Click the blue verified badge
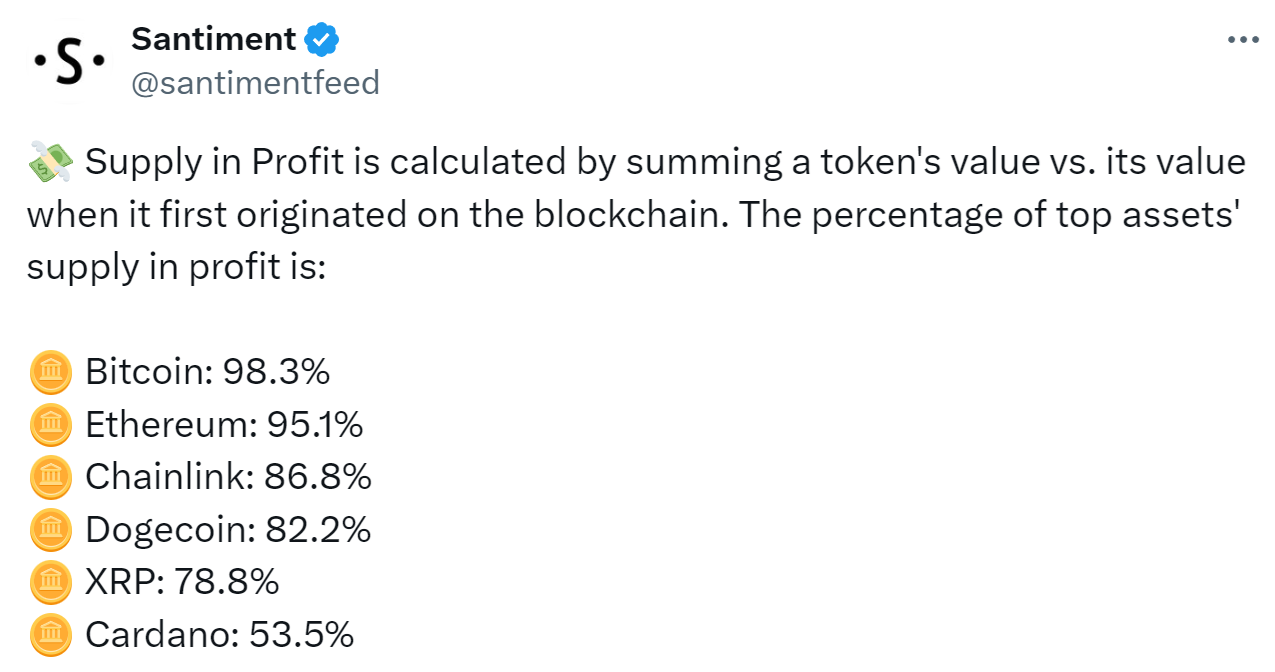The width and height of the screenshot is (1275, 672). (322, 40)
